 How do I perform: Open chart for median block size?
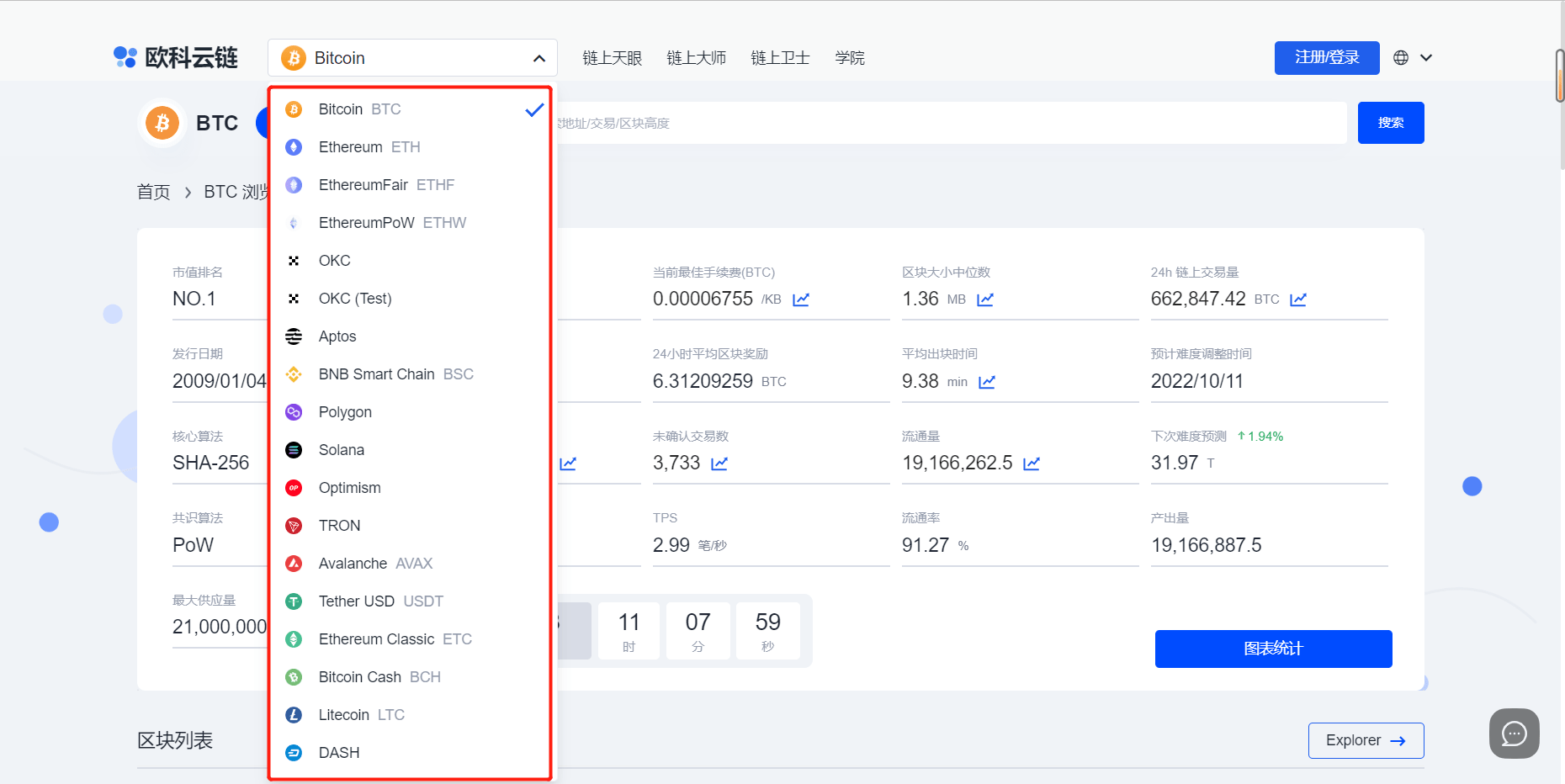coord(985,299)
